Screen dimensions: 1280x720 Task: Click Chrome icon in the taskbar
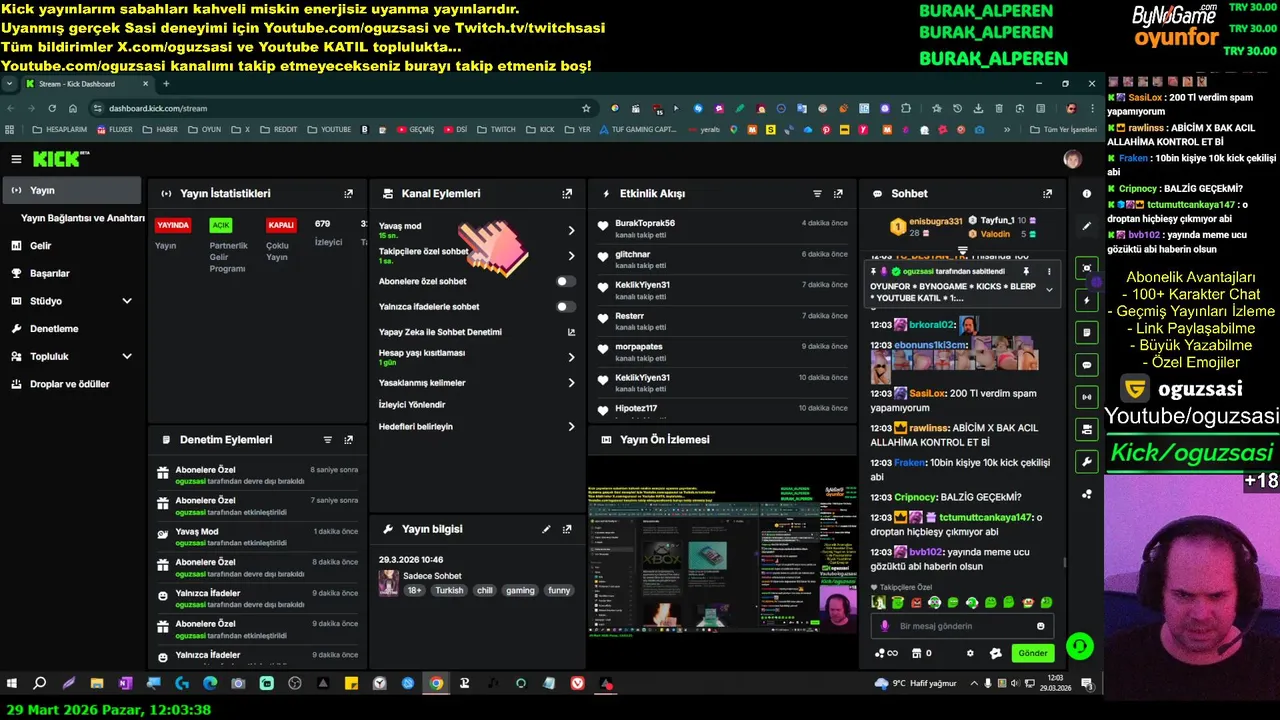click(x=436, y=683)
